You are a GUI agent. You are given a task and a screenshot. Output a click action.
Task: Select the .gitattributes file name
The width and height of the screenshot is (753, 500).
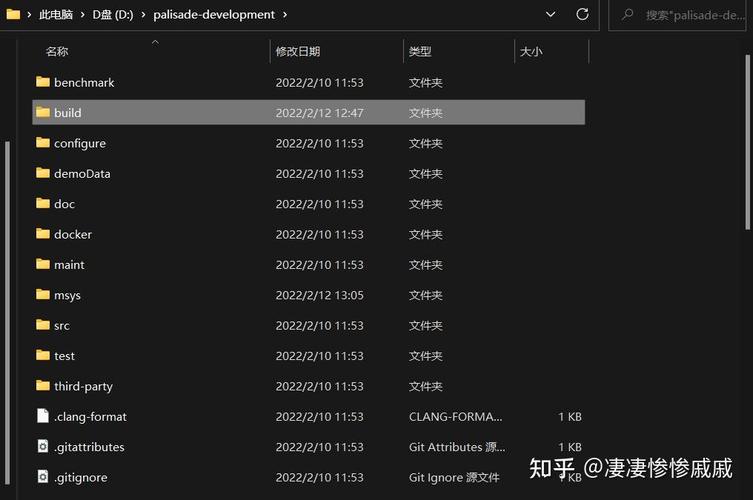(89, 447)
